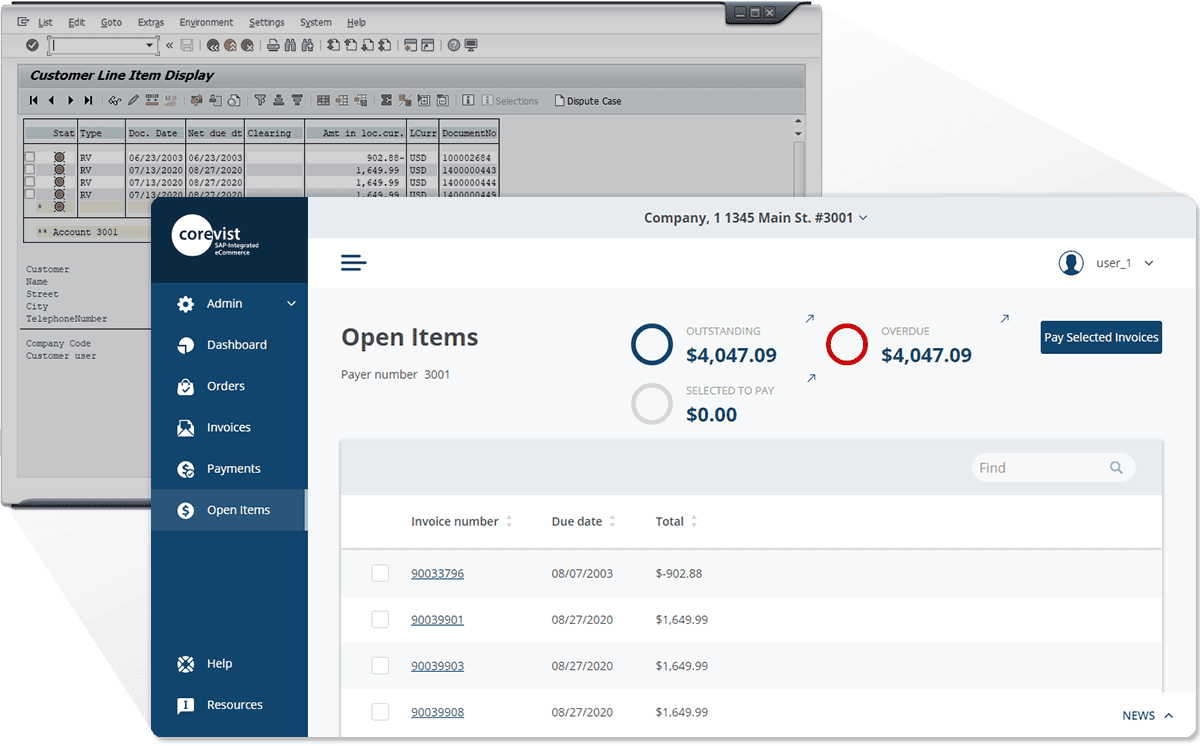Sort by Due date column
This screenshot has height=746, width=1200.
click(x=584, y=521)
